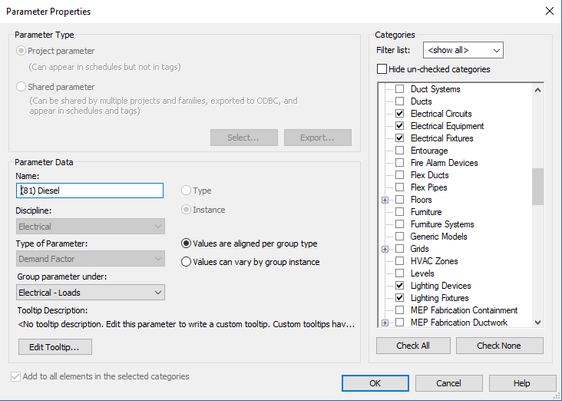Toggle Hide un-checked categories
Screen dimensions: 562x401
(x=382, y=69)
